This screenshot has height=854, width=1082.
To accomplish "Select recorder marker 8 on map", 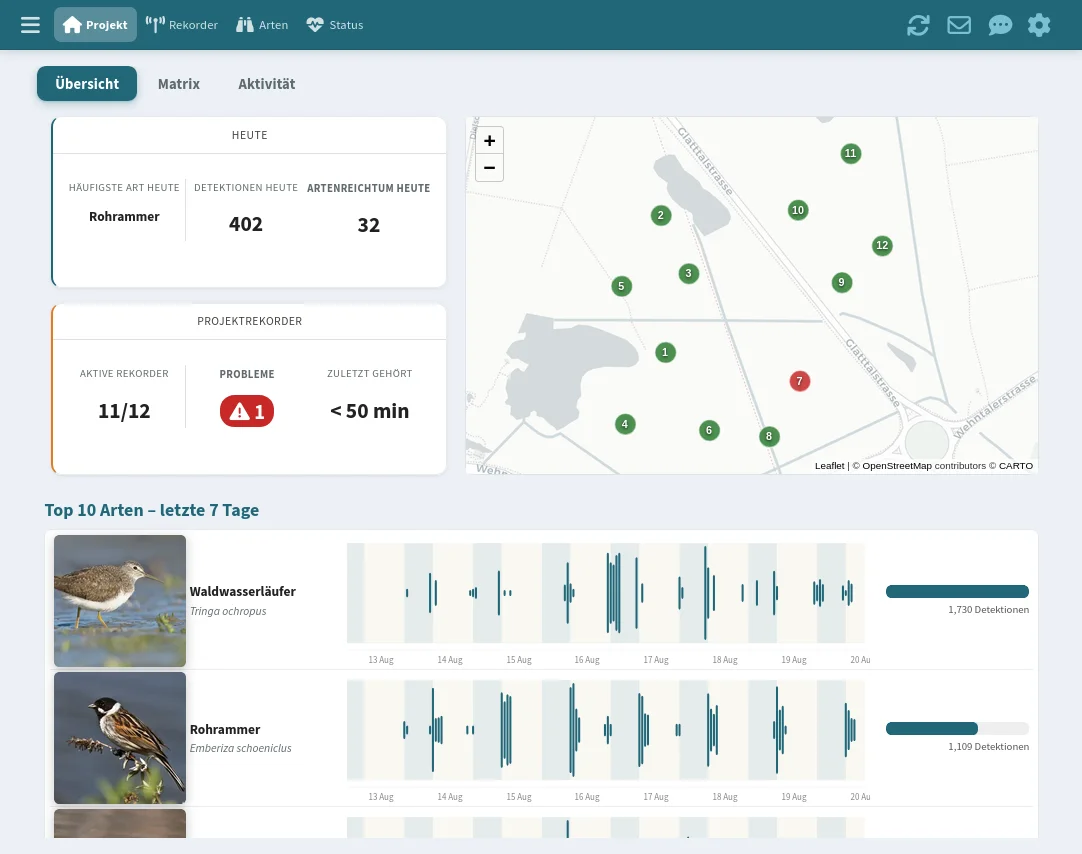I will [769, 437].
